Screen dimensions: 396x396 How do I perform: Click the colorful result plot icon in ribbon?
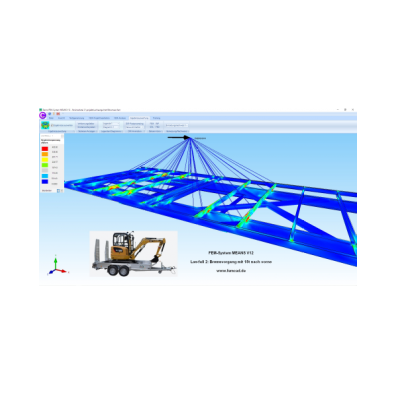(45, 125)
